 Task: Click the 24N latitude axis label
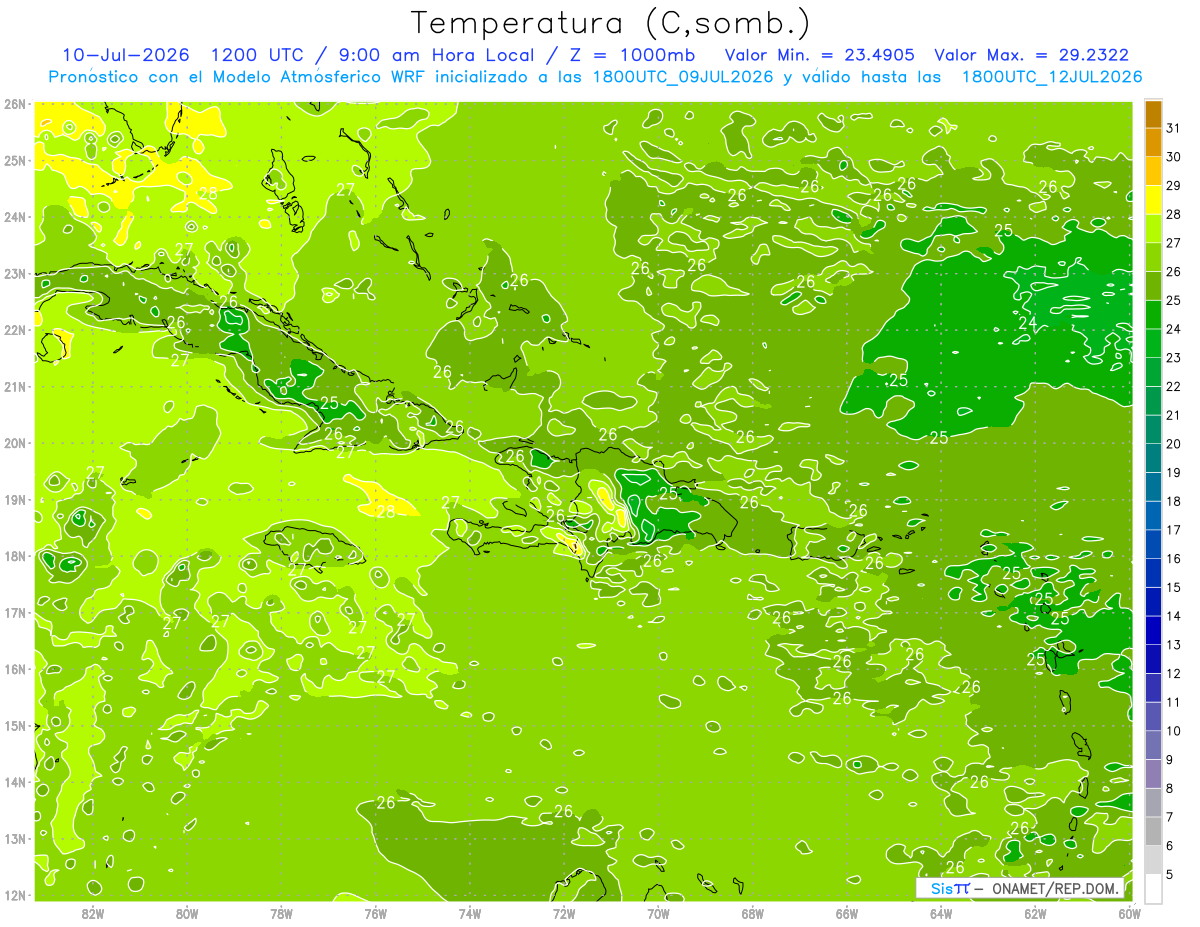tap(15, 217)
